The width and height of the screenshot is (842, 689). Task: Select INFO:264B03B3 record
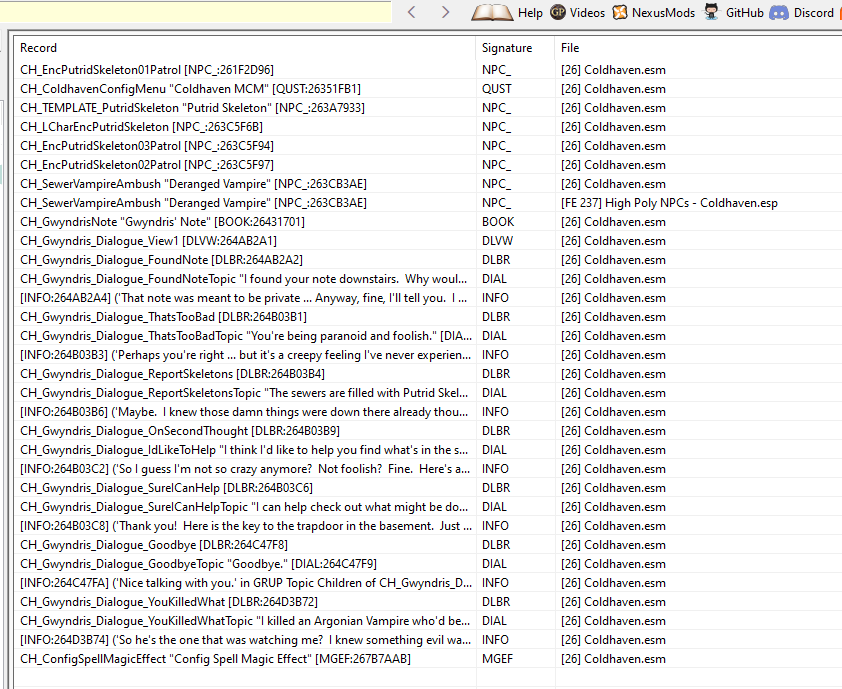point(245,355)
